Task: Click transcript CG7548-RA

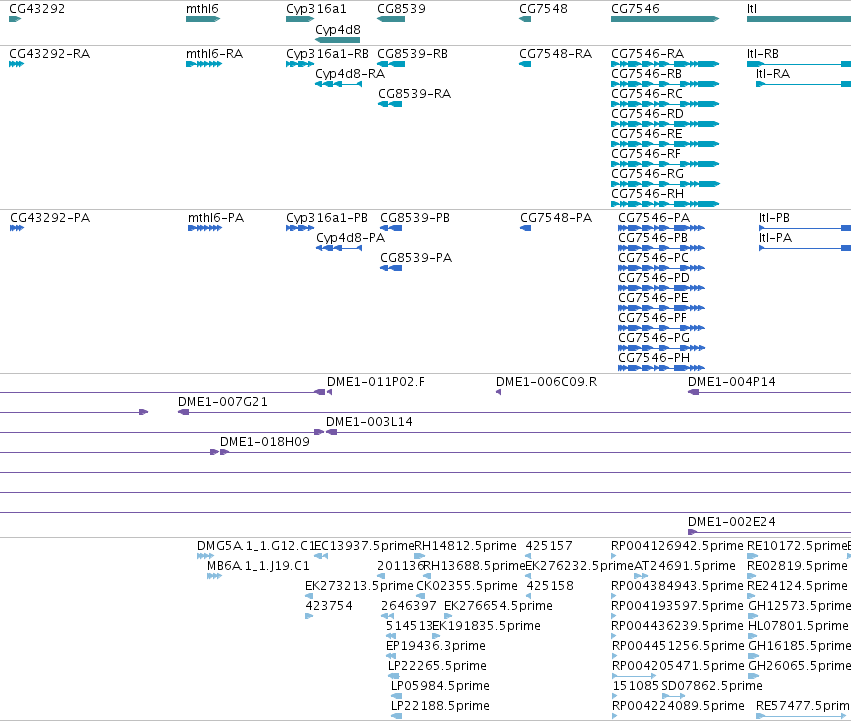Action: click(525, 64)
